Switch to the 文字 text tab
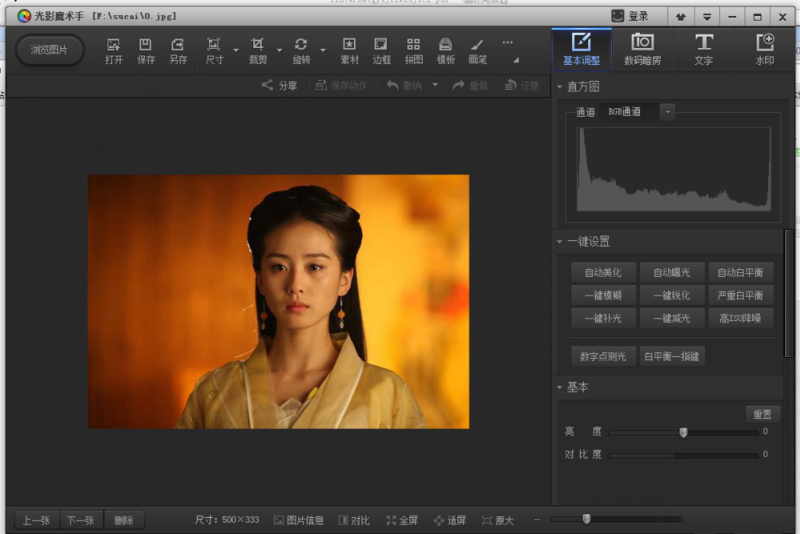Viewport: 800px width, 534px height. coord(704,49)
